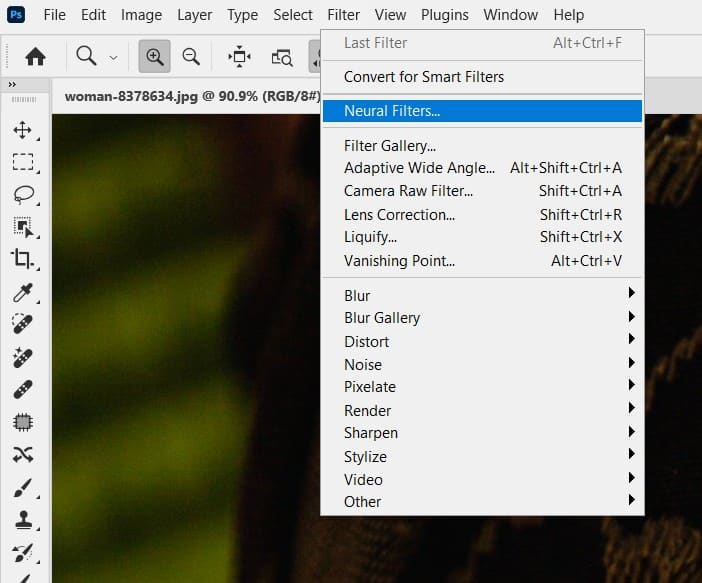Expand the Blur Gallery submenu
This screenshot has width=702, height=583.
(482, 317)
